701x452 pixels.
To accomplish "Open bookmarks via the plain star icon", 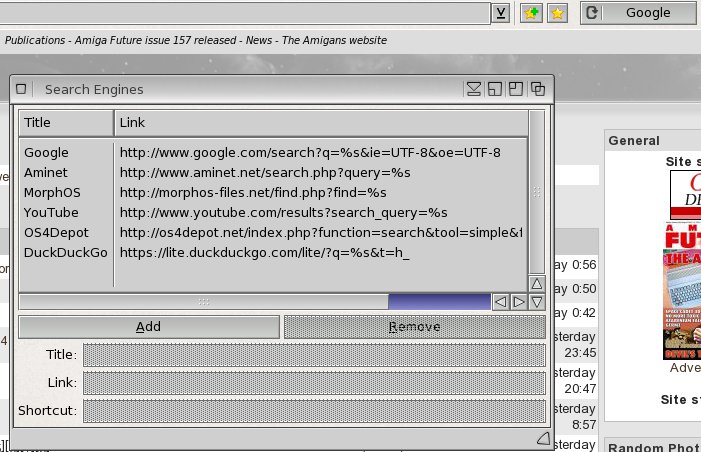I will tap(557, 13).
